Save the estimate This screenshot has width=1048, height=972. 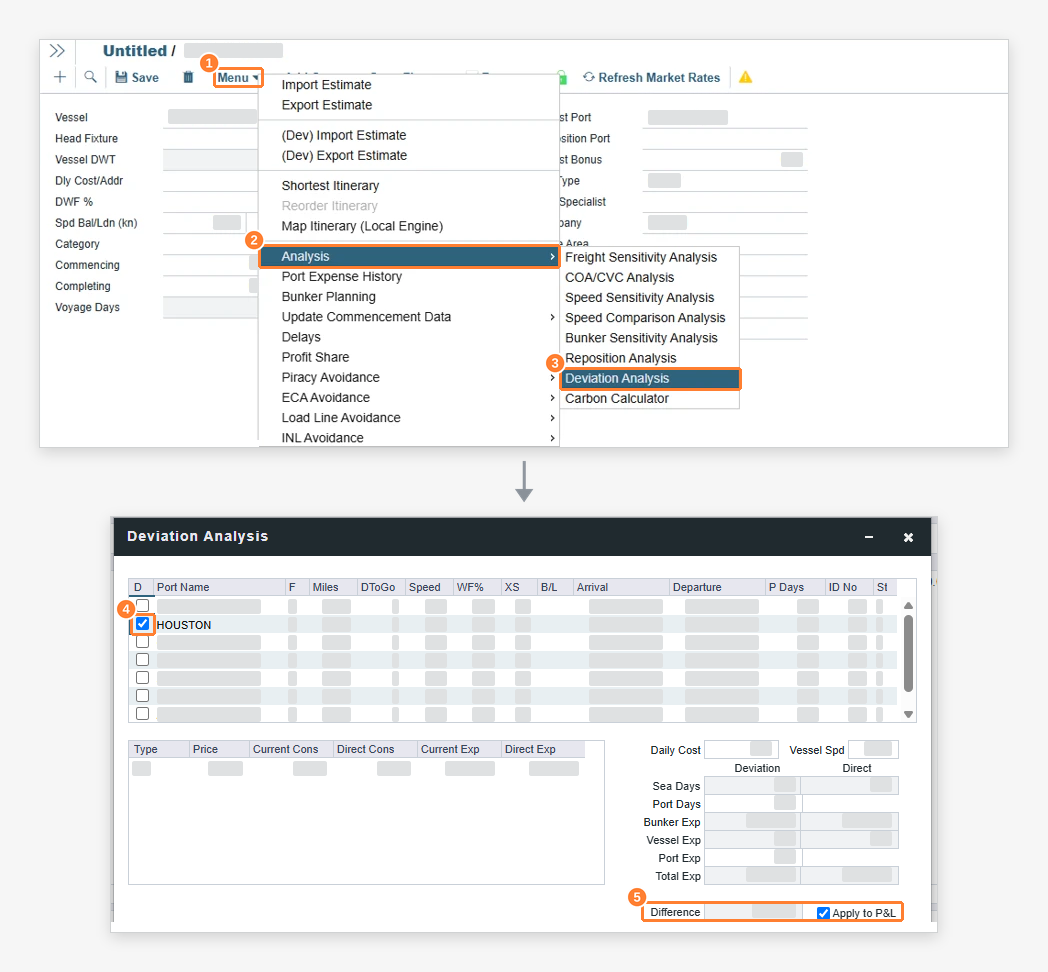(137, 78)
